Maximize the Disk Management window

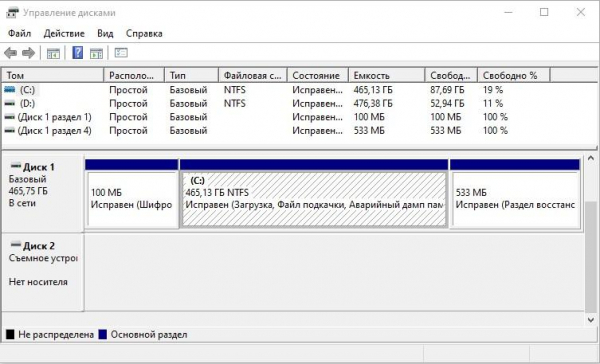pos(544,12)
